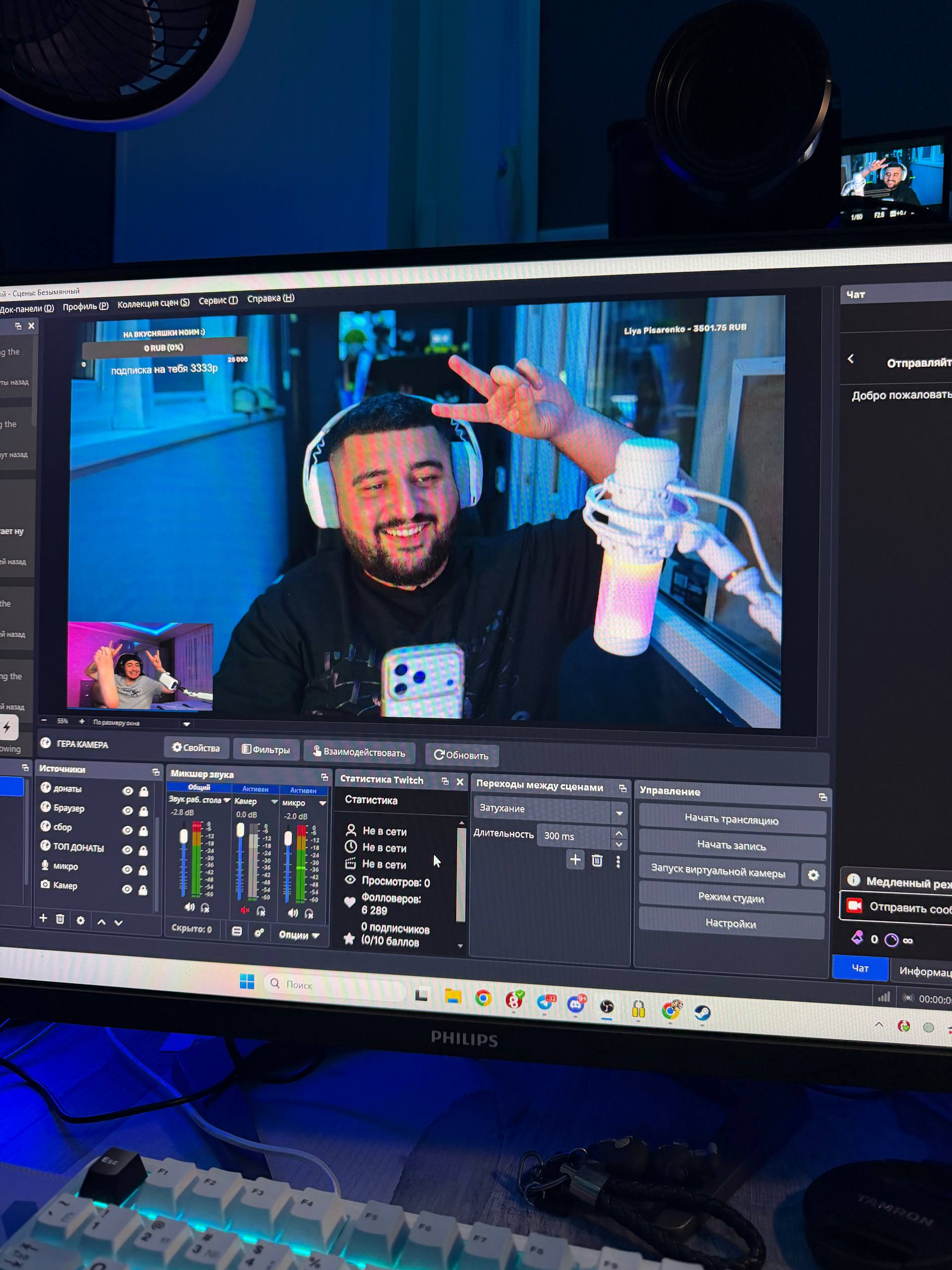The height and width of the screenshot is (1270, 952).
Task: Undock the 'Микшер звука' panel
Action: tap(324, 777)
